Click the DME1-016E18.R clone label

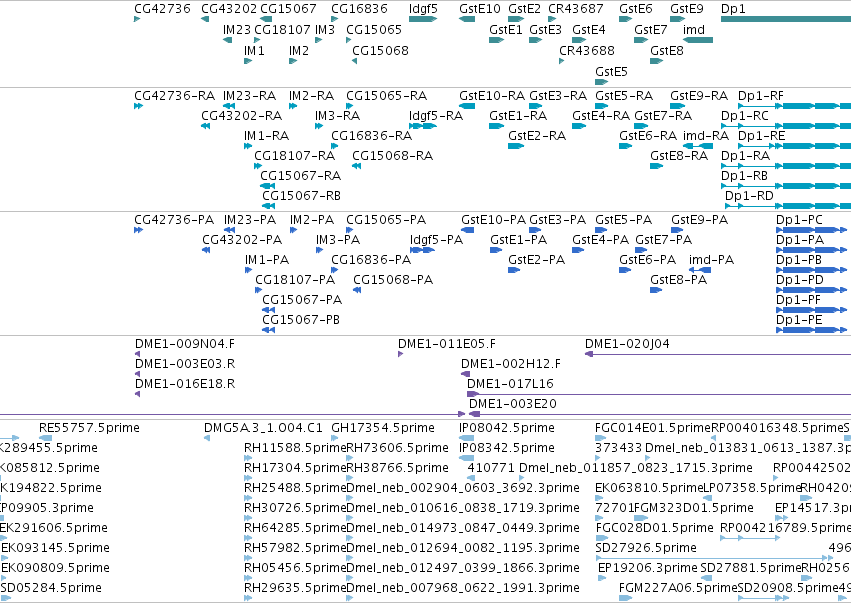[185, 384]
